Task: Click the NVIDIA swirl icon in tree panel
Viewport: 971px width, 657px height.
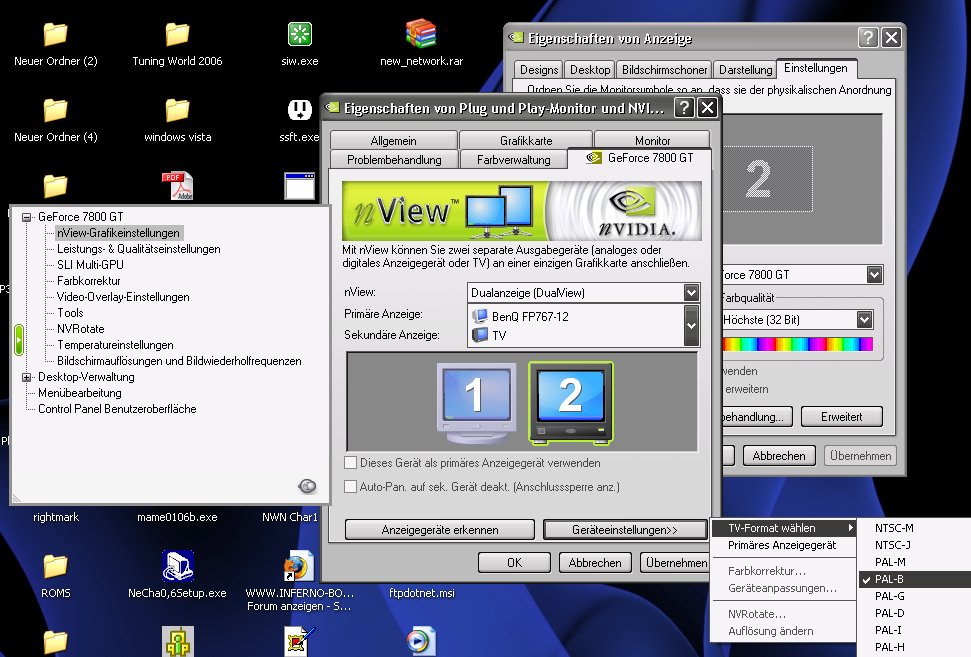Action: pos(307,486)
